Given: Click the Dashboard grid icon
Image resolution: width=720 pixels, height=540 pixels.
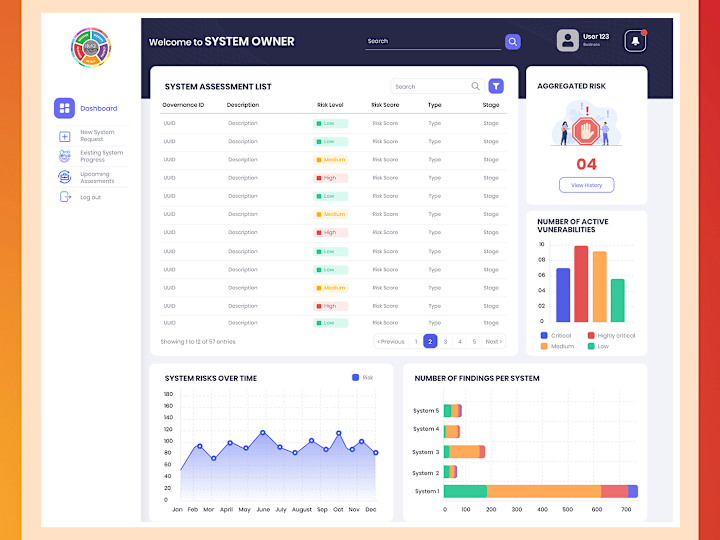Looking at the screenshot, I should 64,108.
